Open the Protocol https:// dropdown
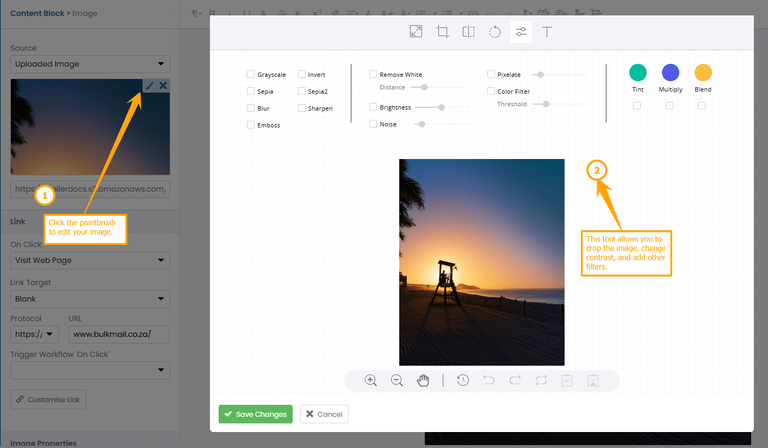The width and height of the screenshot is (768, 448). tap(34, 334)
